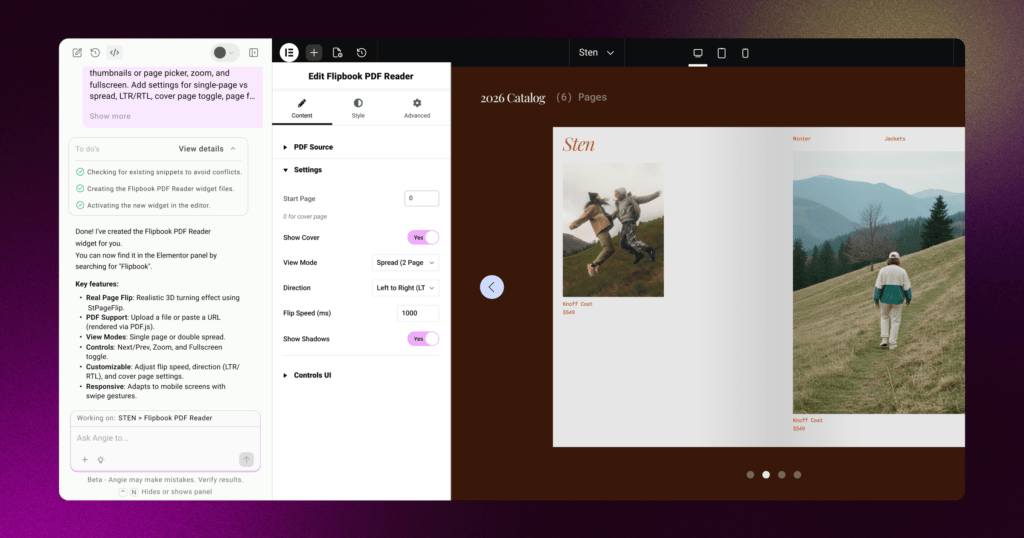Screen dimensions: 1024x538
Task: Click the add element plus icon
Action: click(313, 53)
